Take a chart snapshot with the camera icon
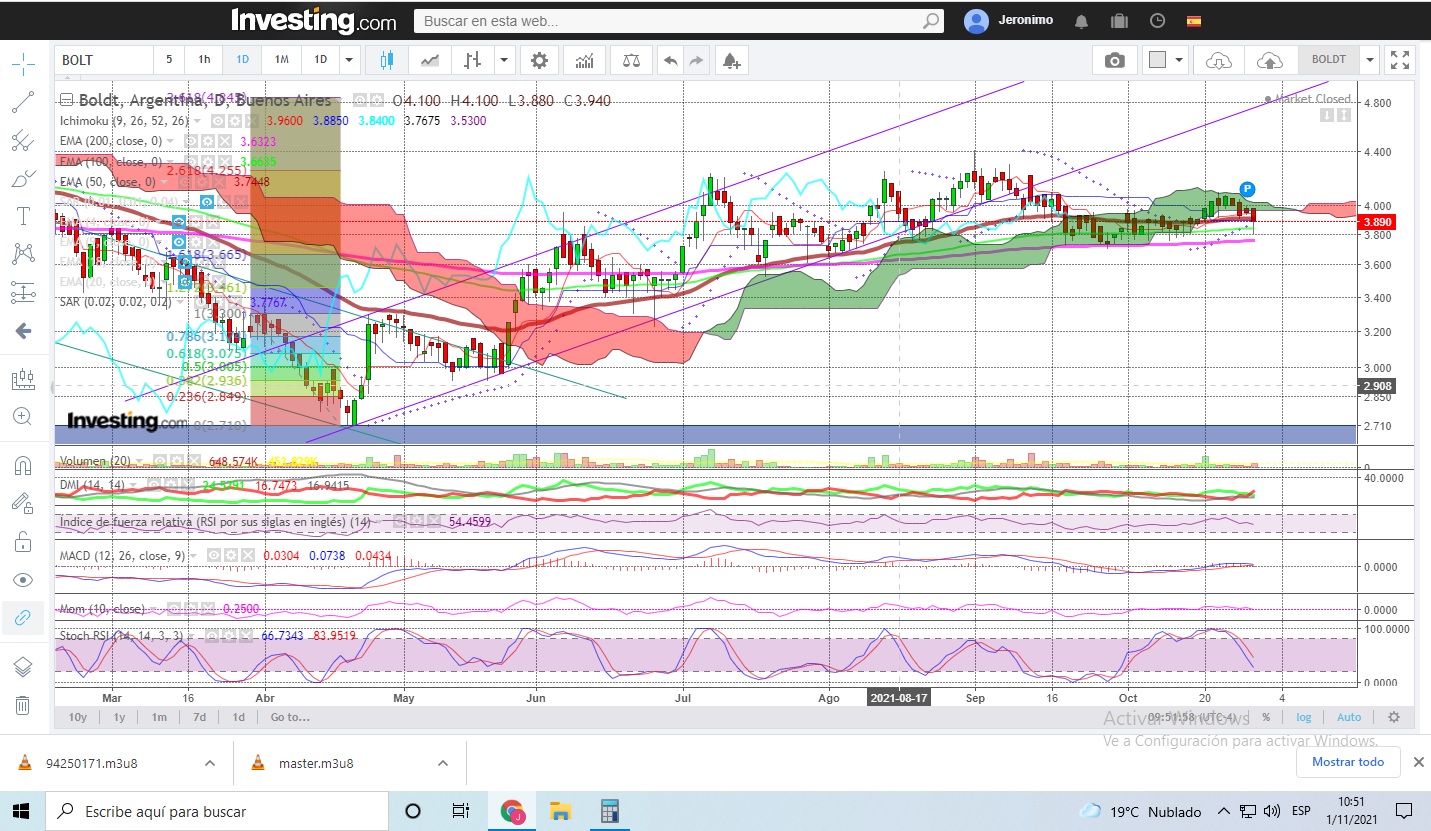The height and width of the screenshot is (831, 1431). (1114, 60)
